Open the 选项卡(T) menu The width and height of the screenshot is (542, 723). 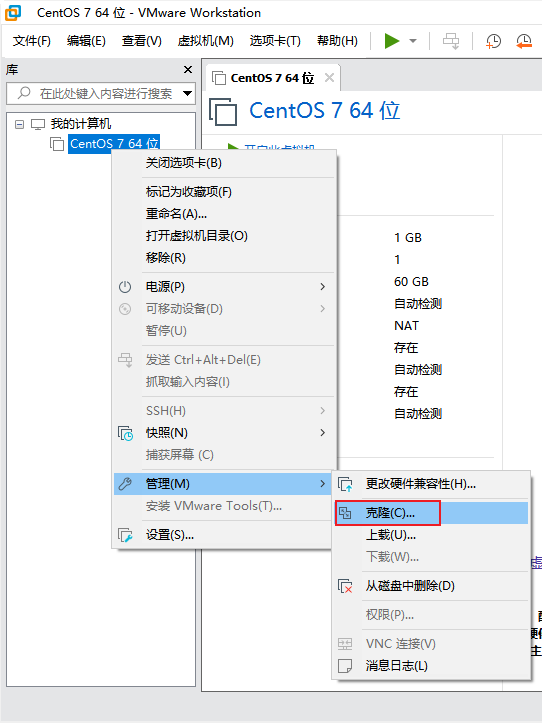pos(275,41)
